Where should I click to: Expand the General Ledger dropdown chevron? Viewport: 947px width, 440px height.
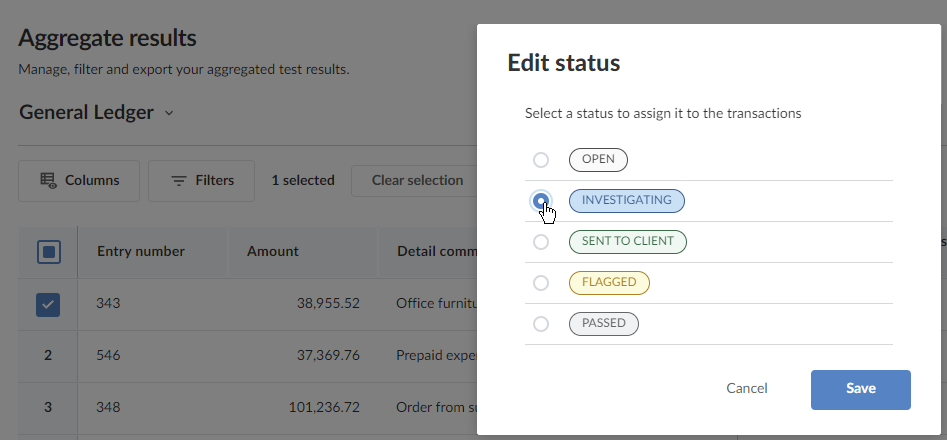point(169,113)
